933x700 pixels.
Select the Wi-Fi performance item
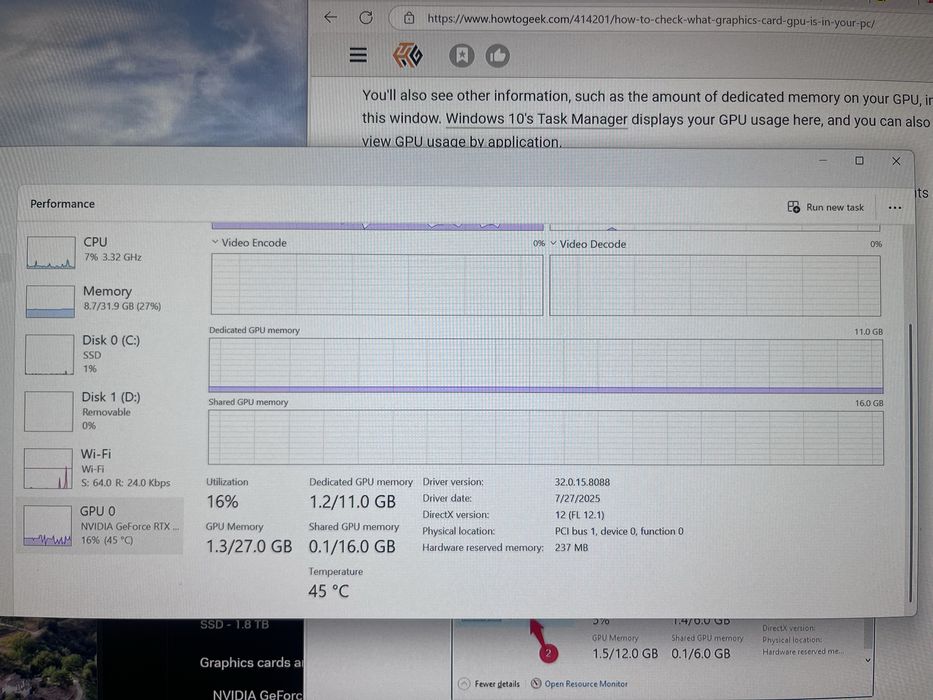click(x=101, y=468)
